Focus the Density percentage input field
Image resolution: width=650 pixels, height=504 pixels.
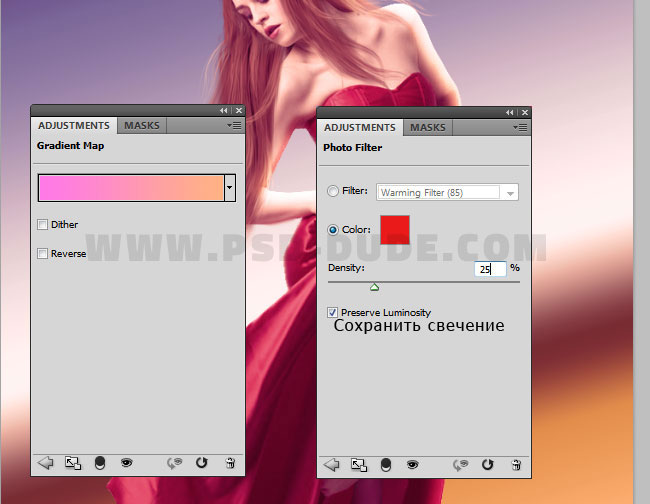point(490,269)
